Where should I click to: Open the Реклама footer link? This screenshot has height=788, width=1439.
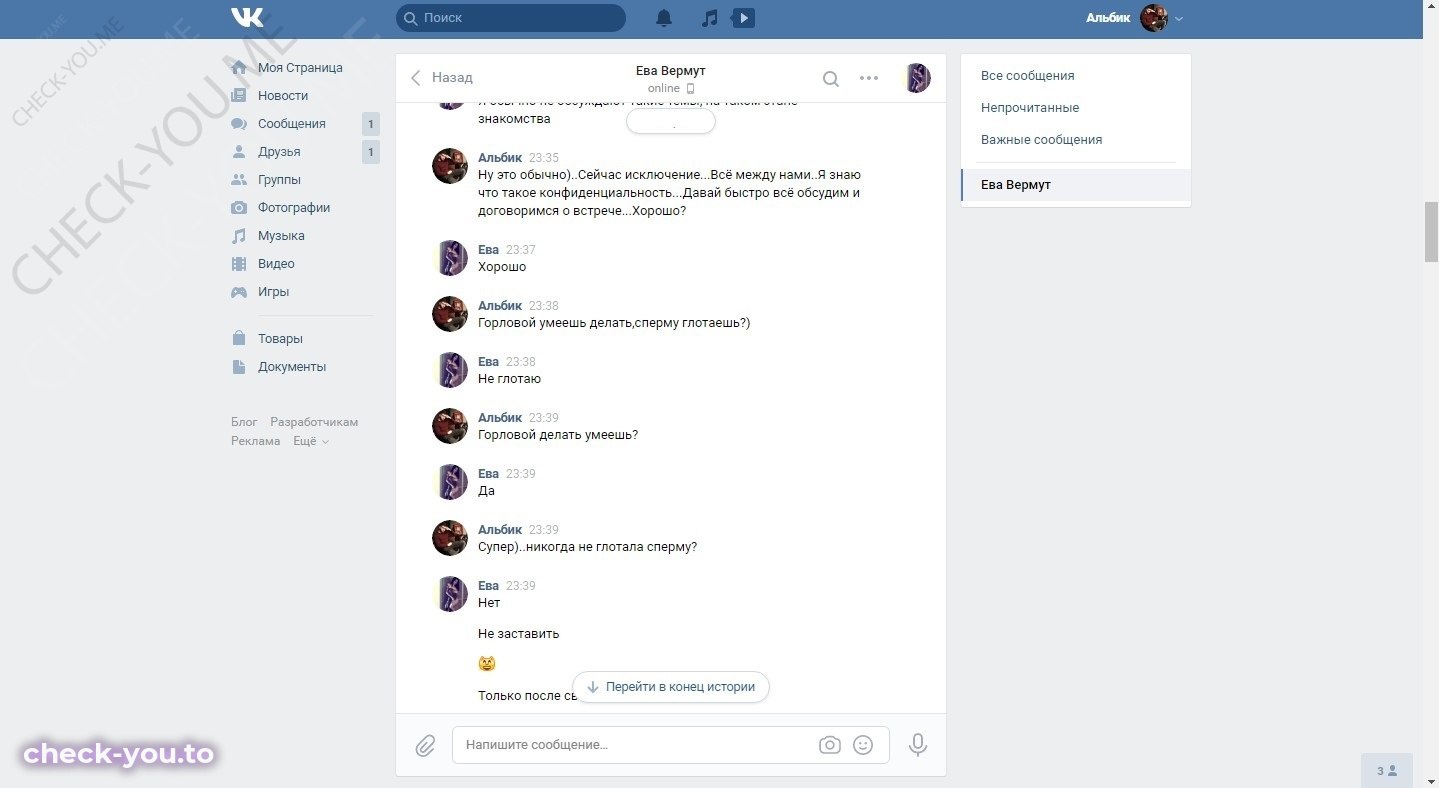(256, 441)
